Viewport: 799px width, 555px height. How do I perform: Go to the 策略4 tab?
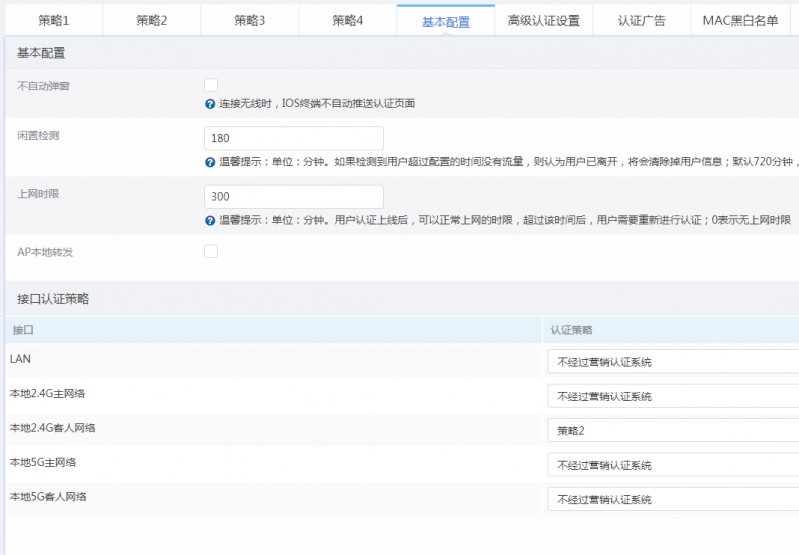click(x=348, y=20)
